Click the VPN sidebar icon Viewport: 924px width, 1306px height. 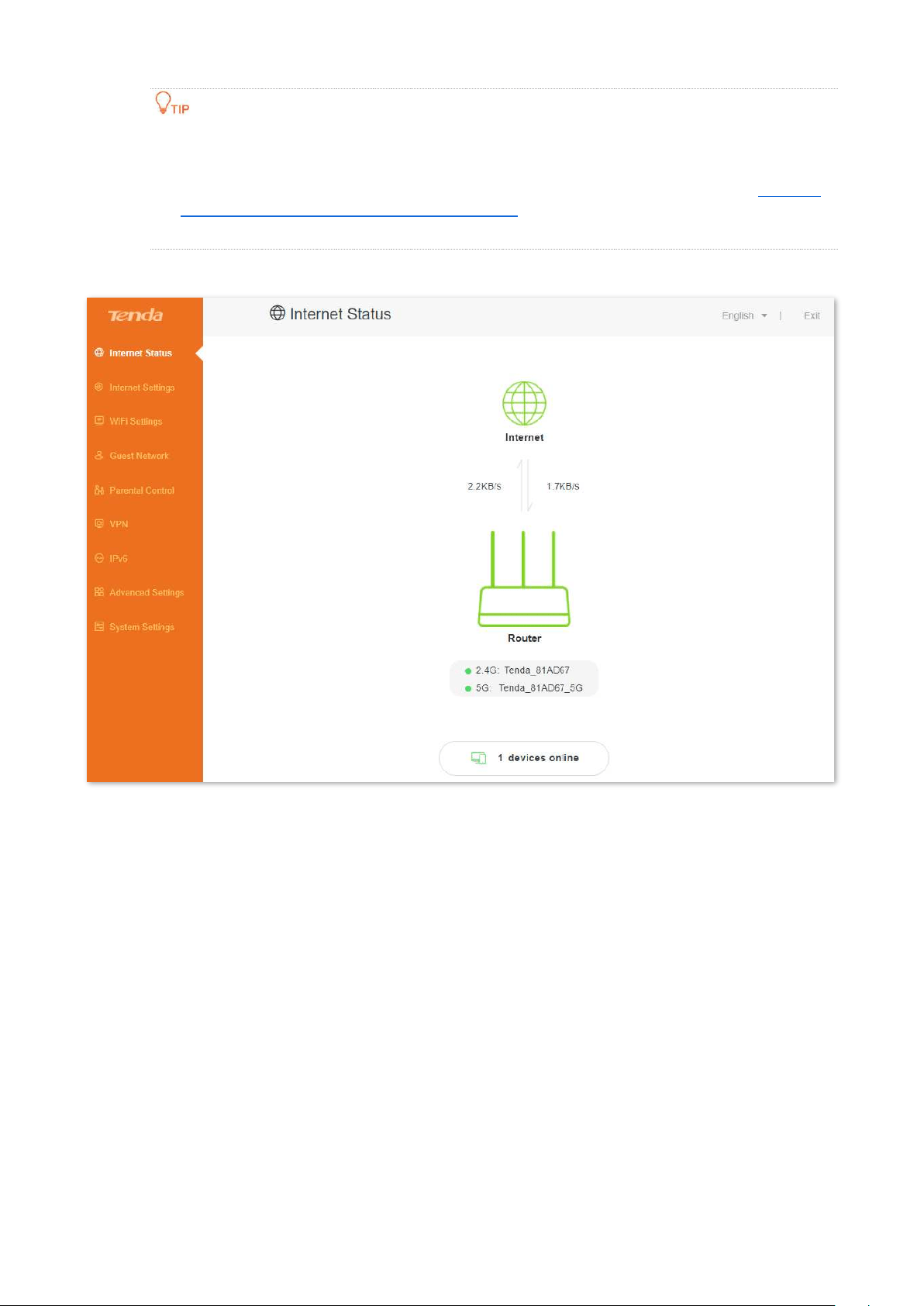coord(99,524)
